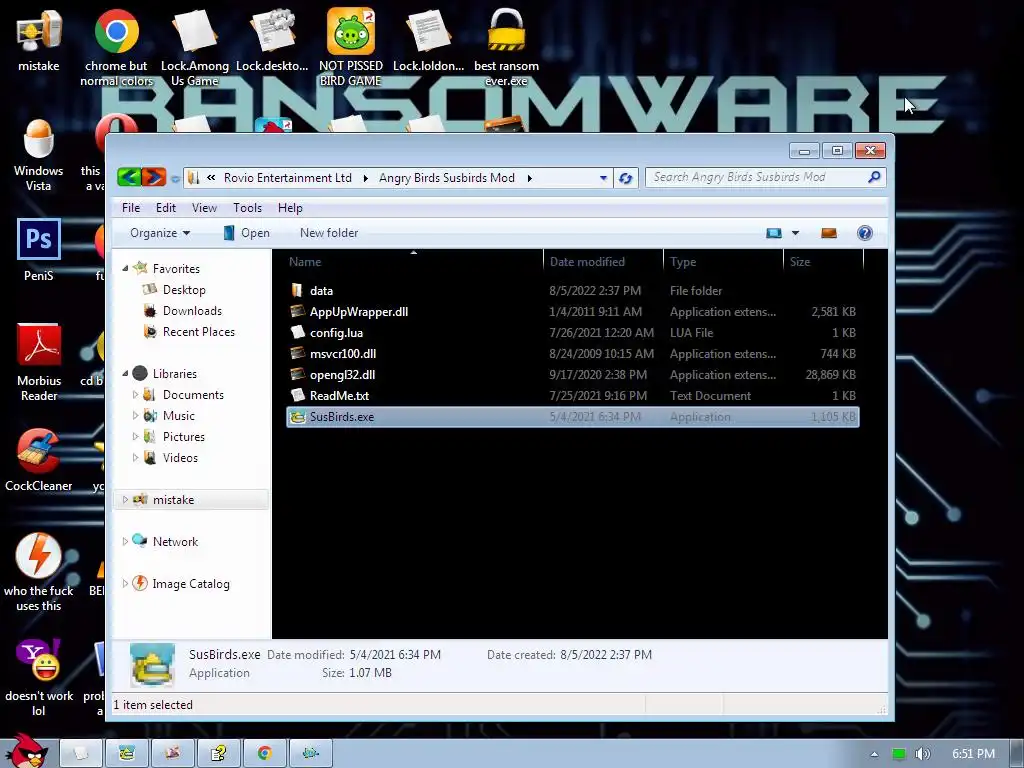This screenshot has height=768, width=1024.
Task: Open the Tools menu
Action: coord(248,208)
